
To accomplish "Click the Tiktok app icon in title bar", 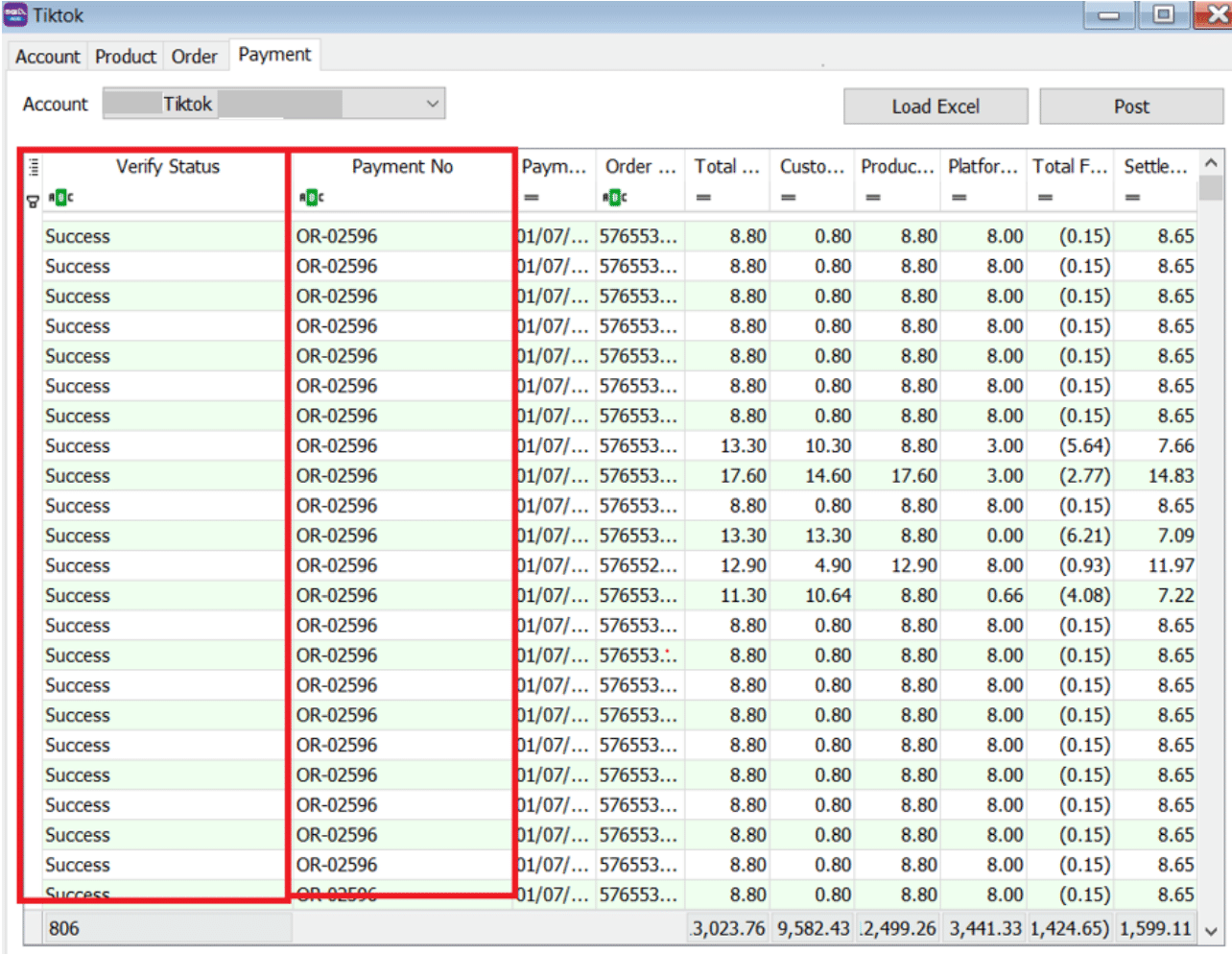I will tap(15, 15).
